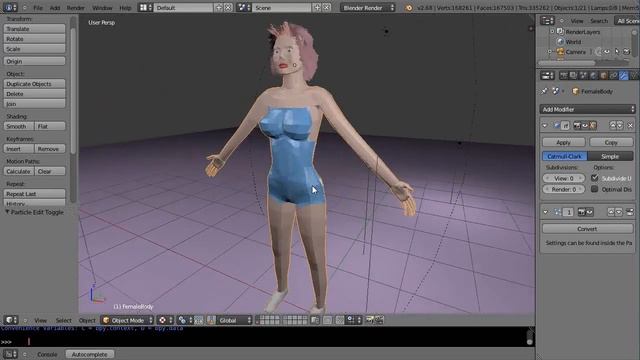Click the Render subdivisions field
The width and height of the screenshot is (640, 360).
tap(564, 189)
